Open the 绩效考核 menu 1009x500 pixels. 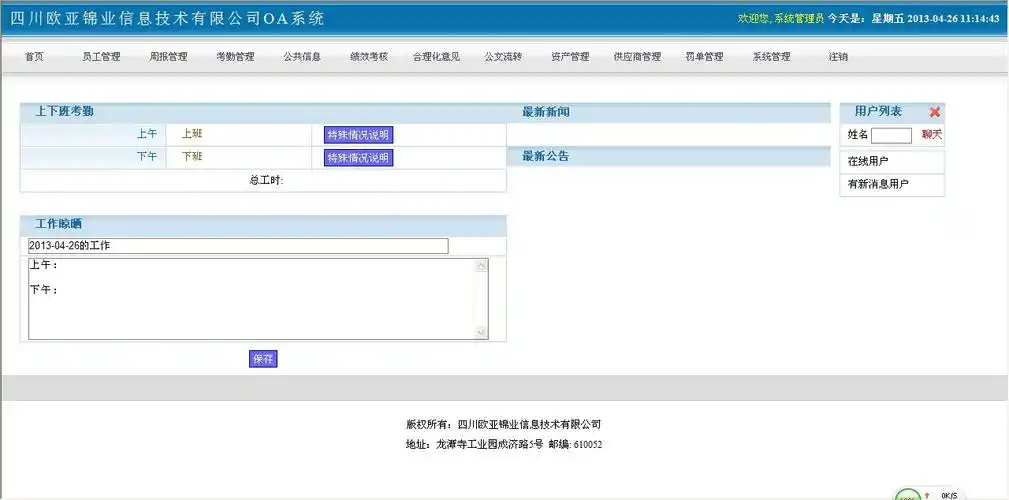(369, 57)
